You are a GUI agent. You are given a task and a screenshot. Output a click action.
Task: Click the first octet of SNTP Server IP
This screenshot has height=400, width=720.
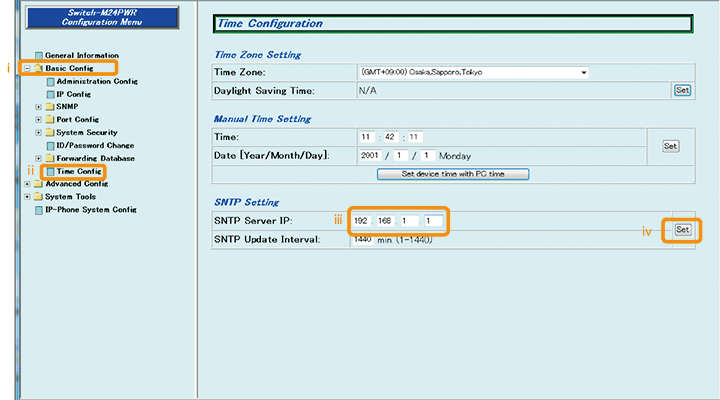pos(362,221)
